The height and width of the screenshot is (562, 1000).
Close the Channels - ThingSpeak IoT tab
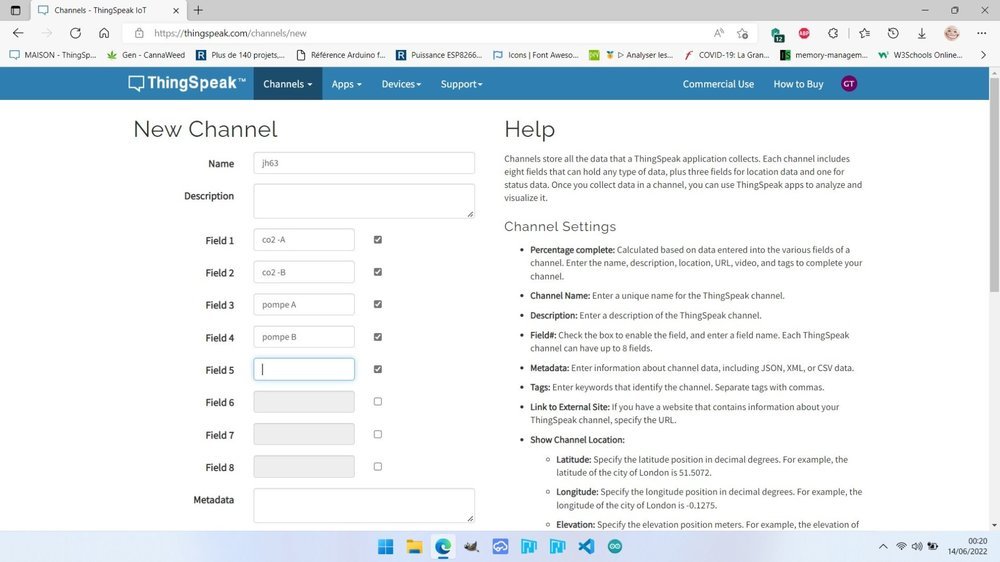[176, 10]
